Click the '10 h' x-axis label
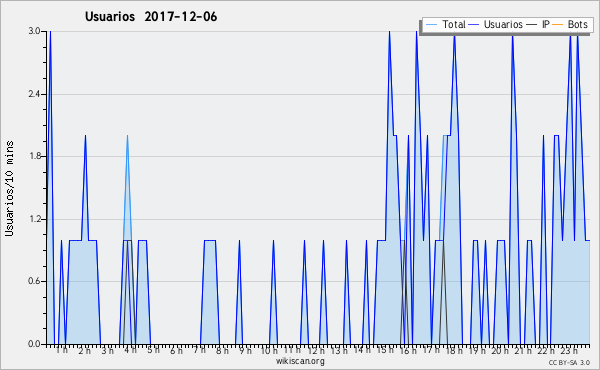The height and width of the screenshot is (370, 600). pyautogui.click(x=269, y=350)
